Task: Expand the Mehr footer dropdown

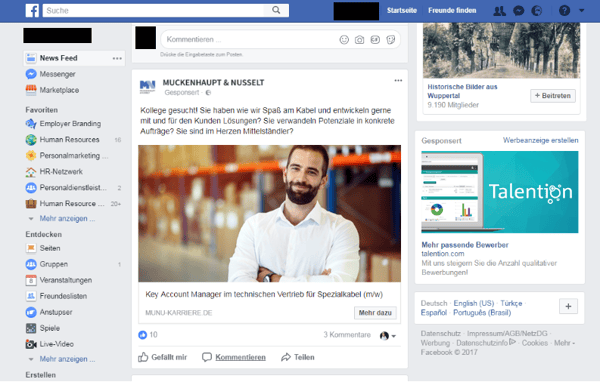Action: (x=564, y=343)
